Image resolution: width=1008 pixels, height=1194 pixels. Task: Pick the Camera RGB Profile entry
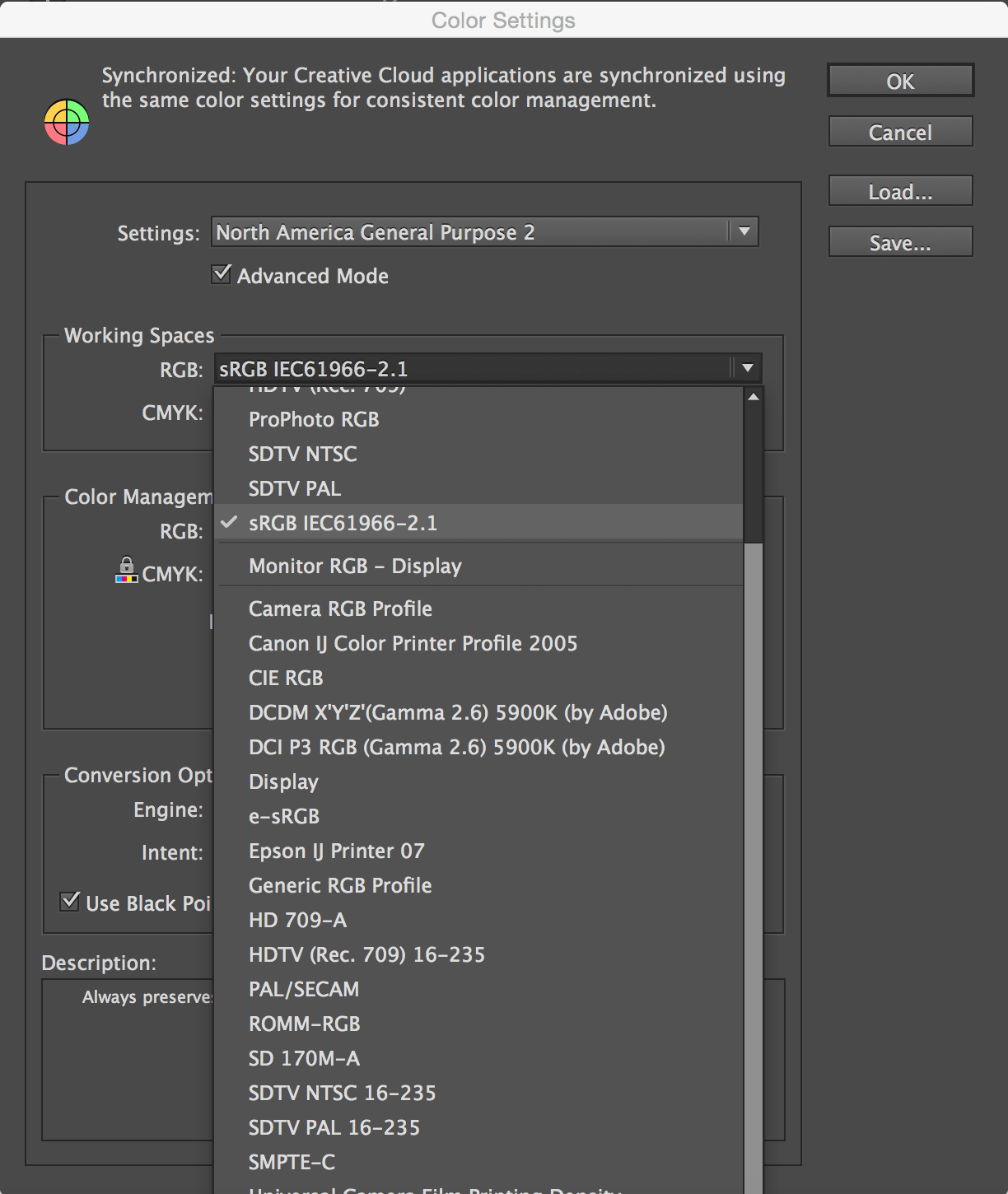pyautogui.click(x=340, y=609)
